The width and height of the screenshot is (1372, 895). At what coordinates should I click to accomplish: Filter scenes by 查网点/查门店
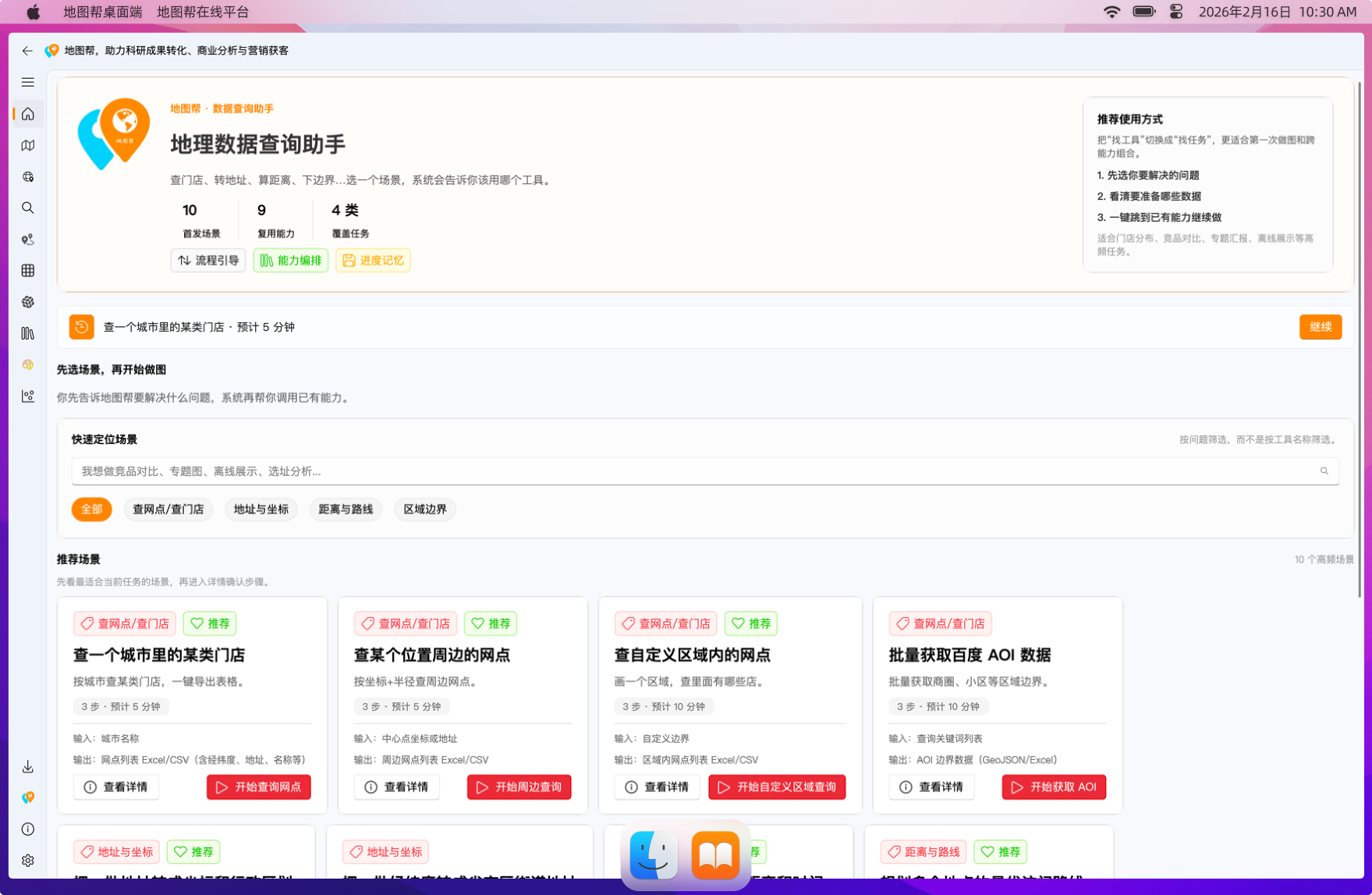[168, 509]
